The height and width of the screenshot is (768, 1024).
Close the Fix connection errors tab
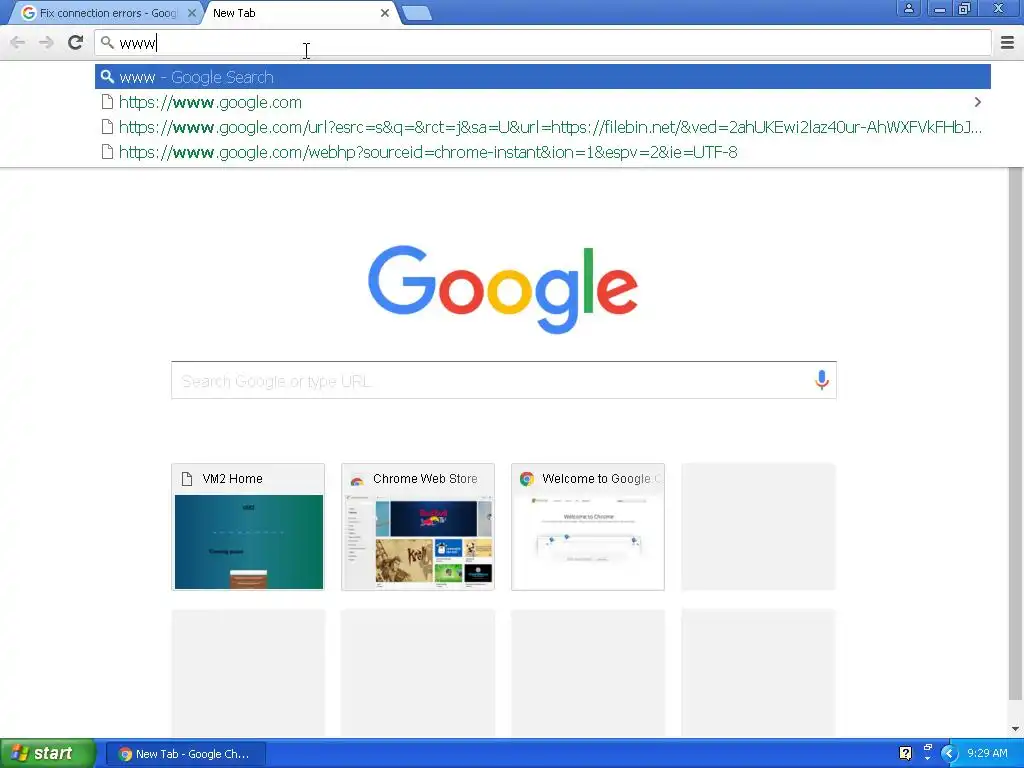coord(191,13)
